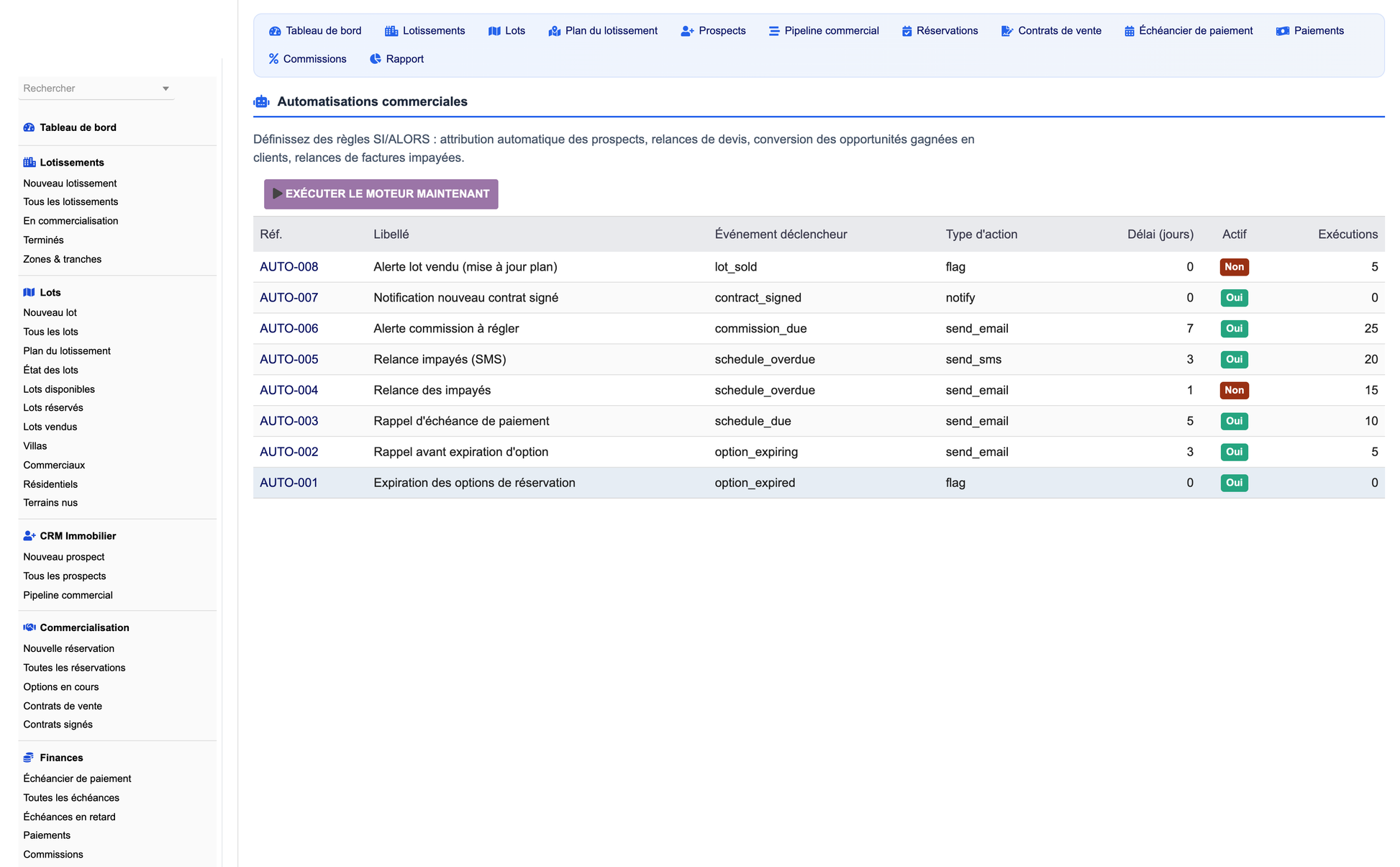Click the Plan du lotissement map-marker icon
This screenshot has height=867, width=1400.
pyautogui.click(x=555, y=31)
